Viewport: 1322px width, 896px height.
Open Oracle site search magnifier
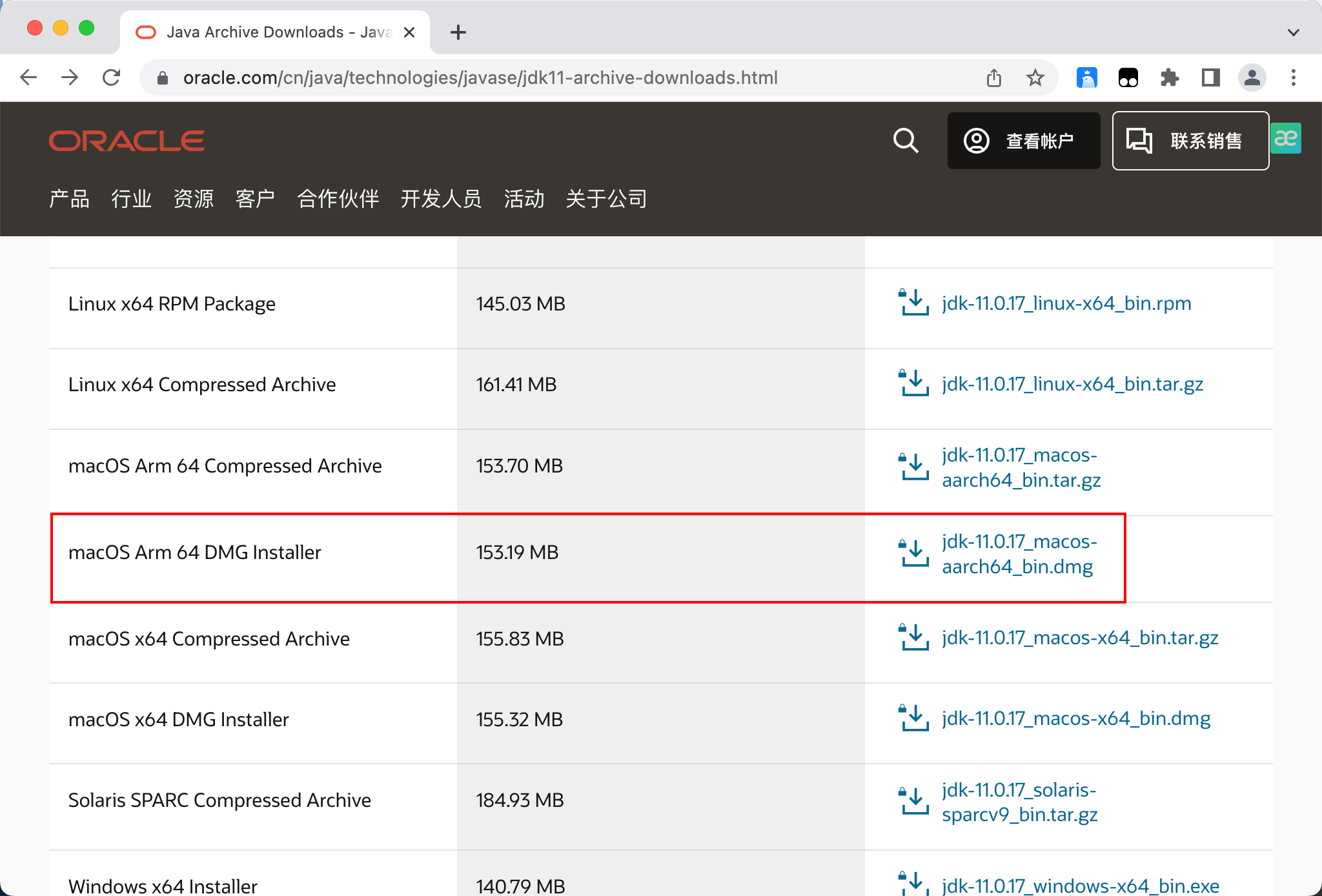coord(906,140)
